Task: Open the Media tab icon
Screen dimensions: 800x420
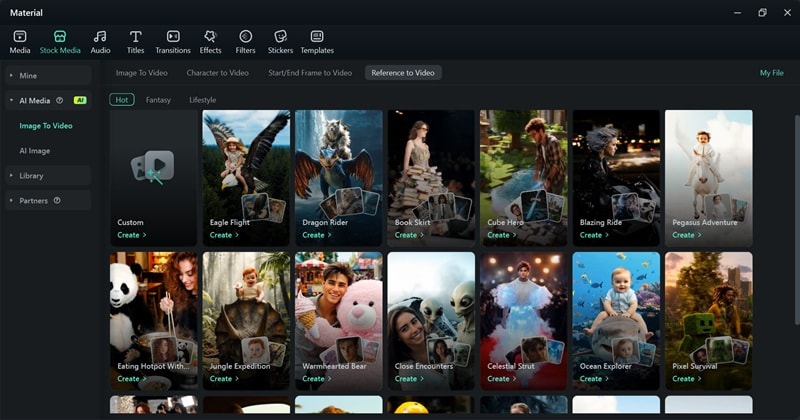Action: point(20,36)
